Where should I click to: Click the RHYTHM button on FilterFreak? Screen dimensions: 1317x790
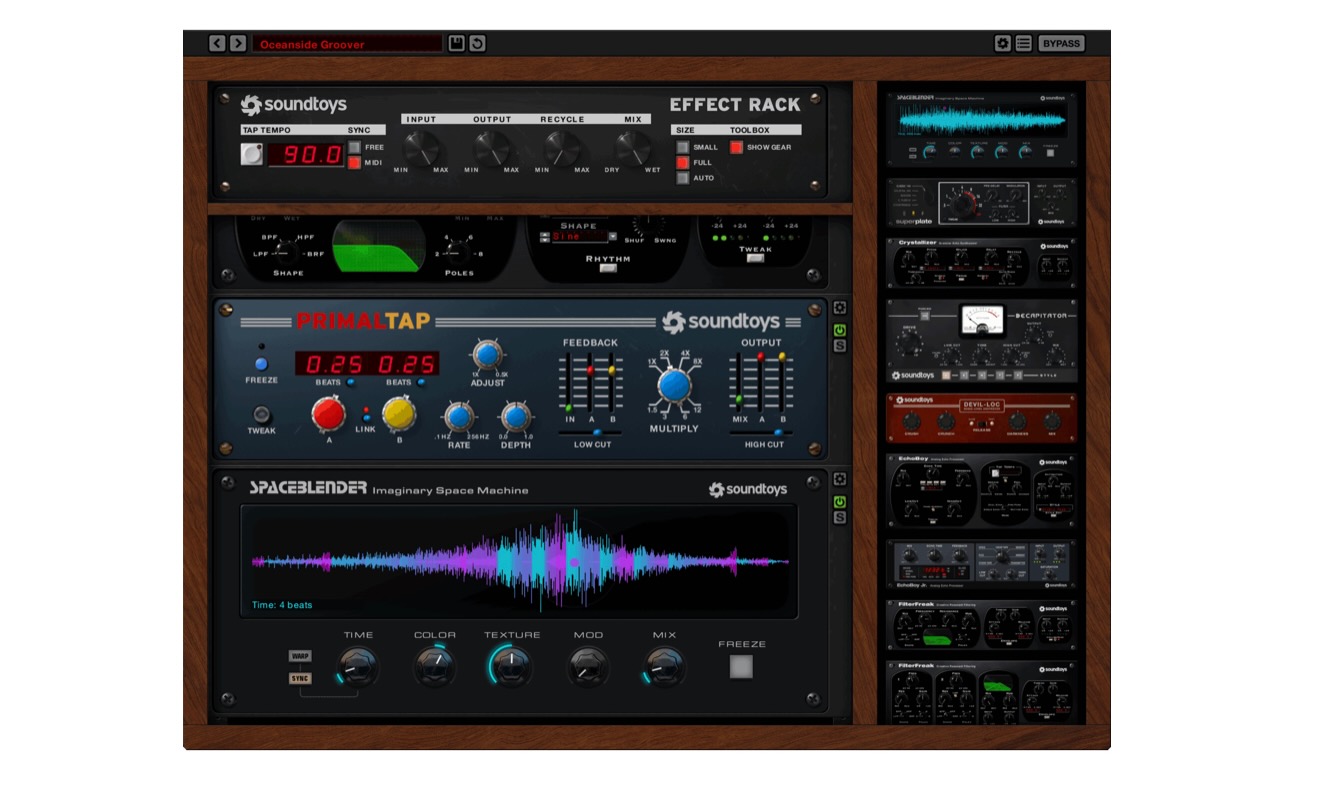tap(608, 268)
